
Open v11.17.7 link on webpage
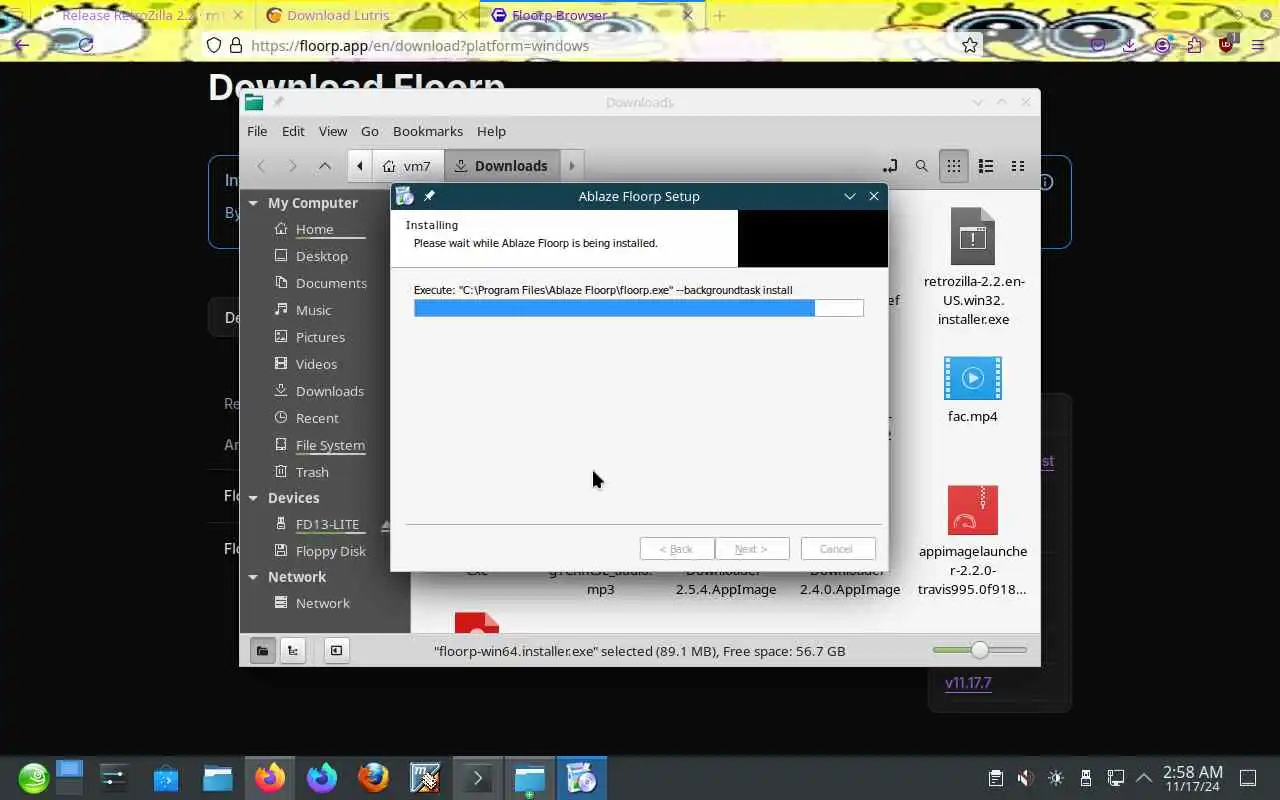click(968, 683)
